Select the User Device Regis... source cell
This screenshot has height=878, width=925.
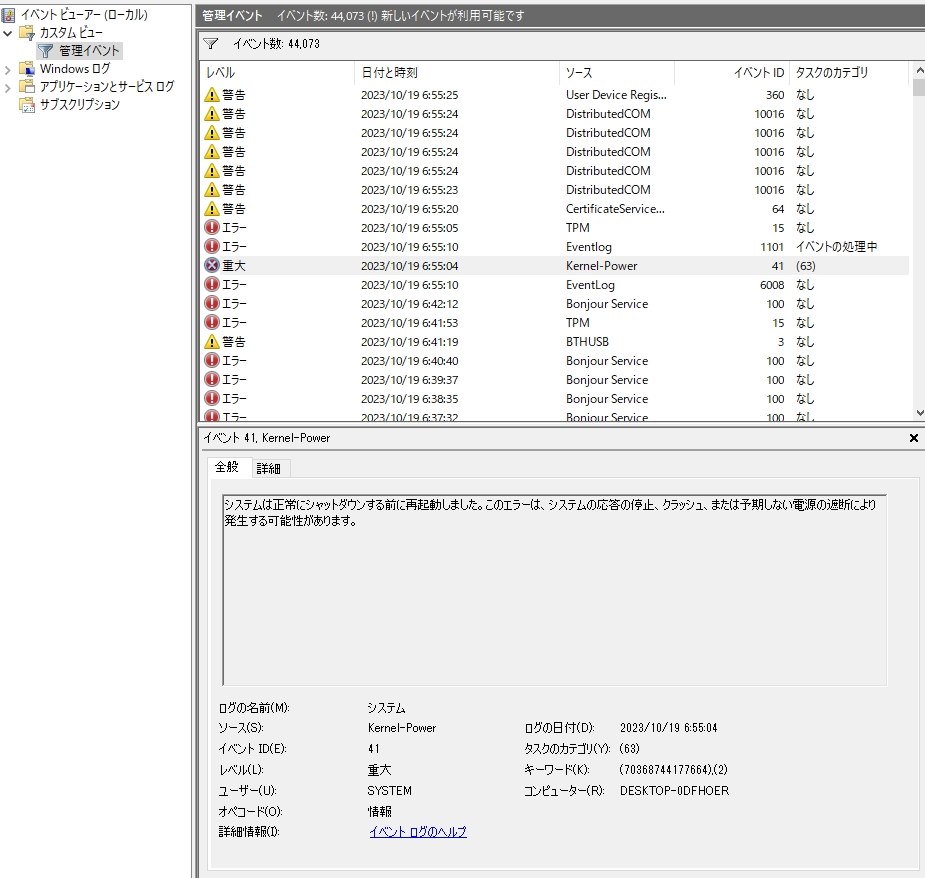[x=616, y=94]
